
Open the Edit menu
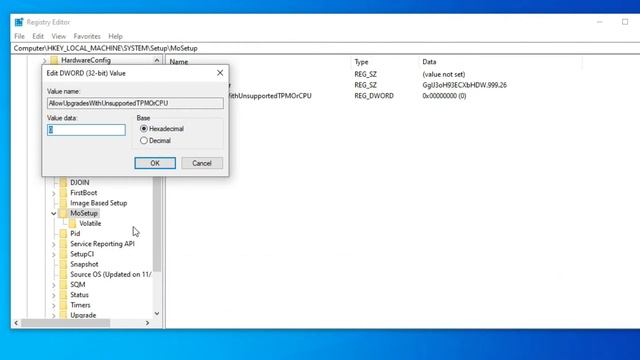tap(38, 36)
